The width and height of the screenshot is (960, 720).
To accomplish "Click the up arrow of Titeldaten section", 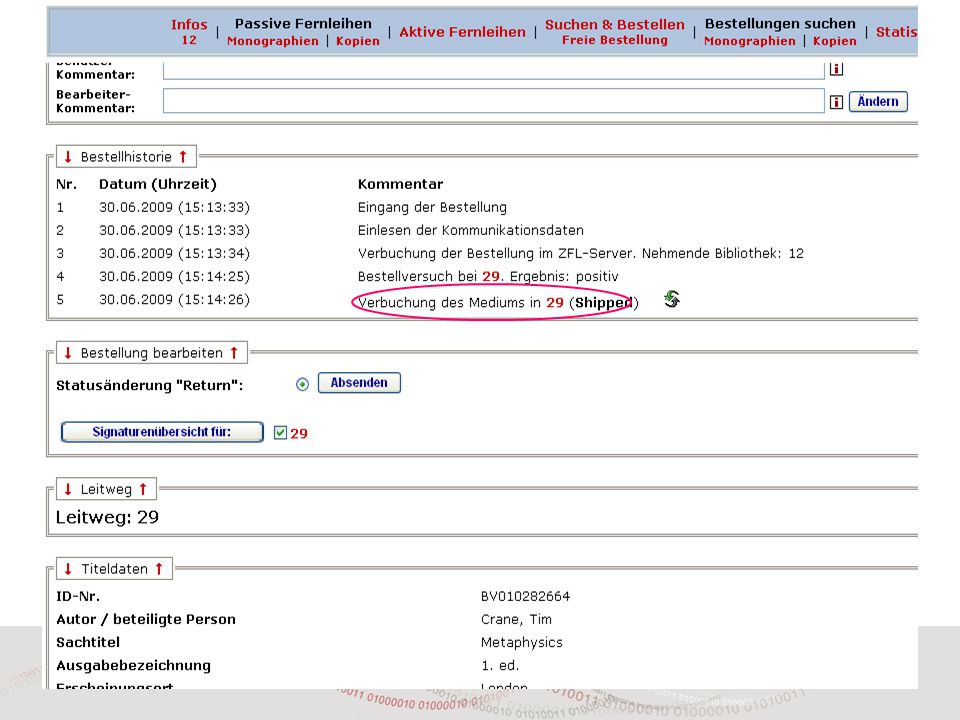I will tap(159, 569).
